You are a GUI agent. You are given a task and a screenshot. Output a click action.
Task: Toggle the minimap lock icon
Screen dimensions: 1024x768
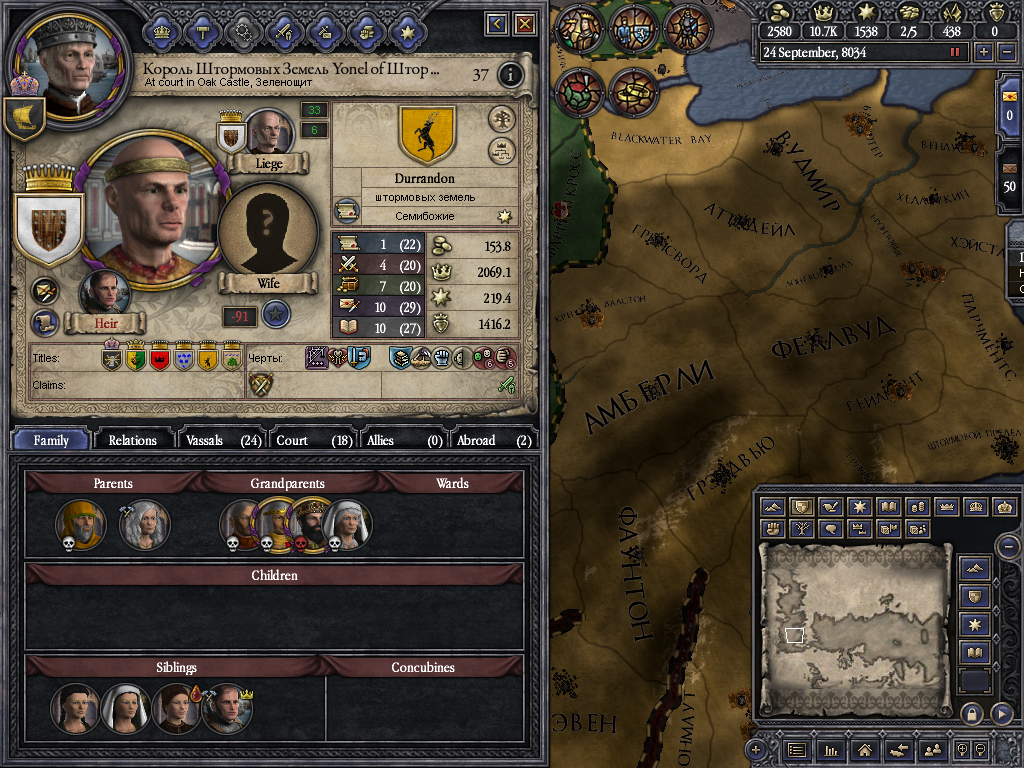[971, 714]
